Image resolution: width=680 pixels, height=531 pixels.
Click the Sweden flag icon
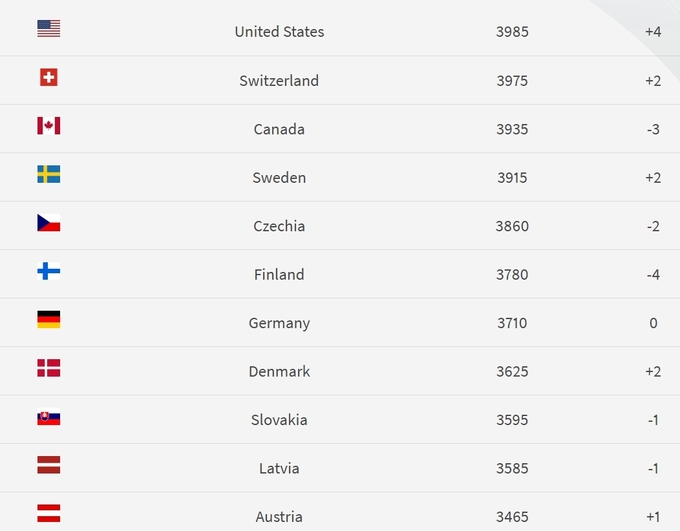click(48, 175)
